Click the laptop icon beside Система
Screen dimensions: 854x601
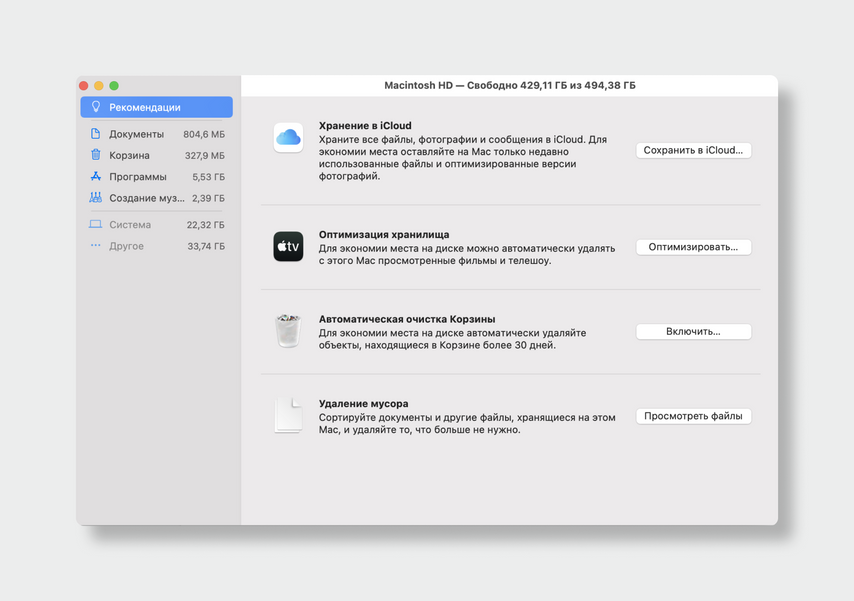(x=95, y=224)
